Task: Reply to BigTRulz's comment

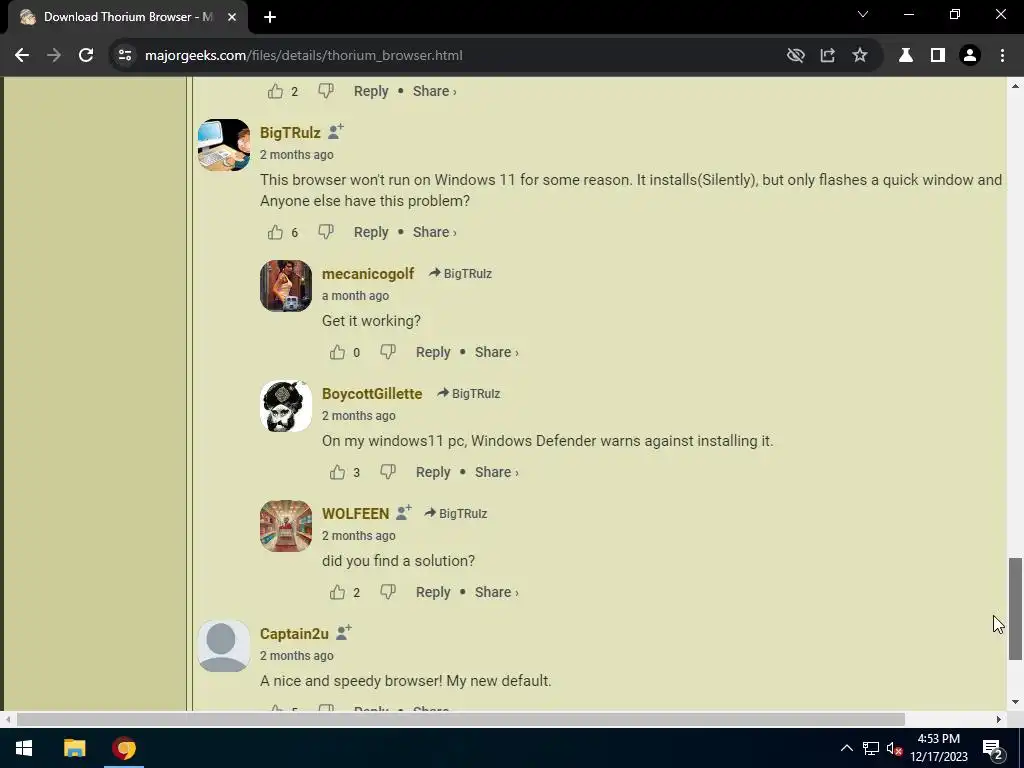Action: click(x=371, y=232)
